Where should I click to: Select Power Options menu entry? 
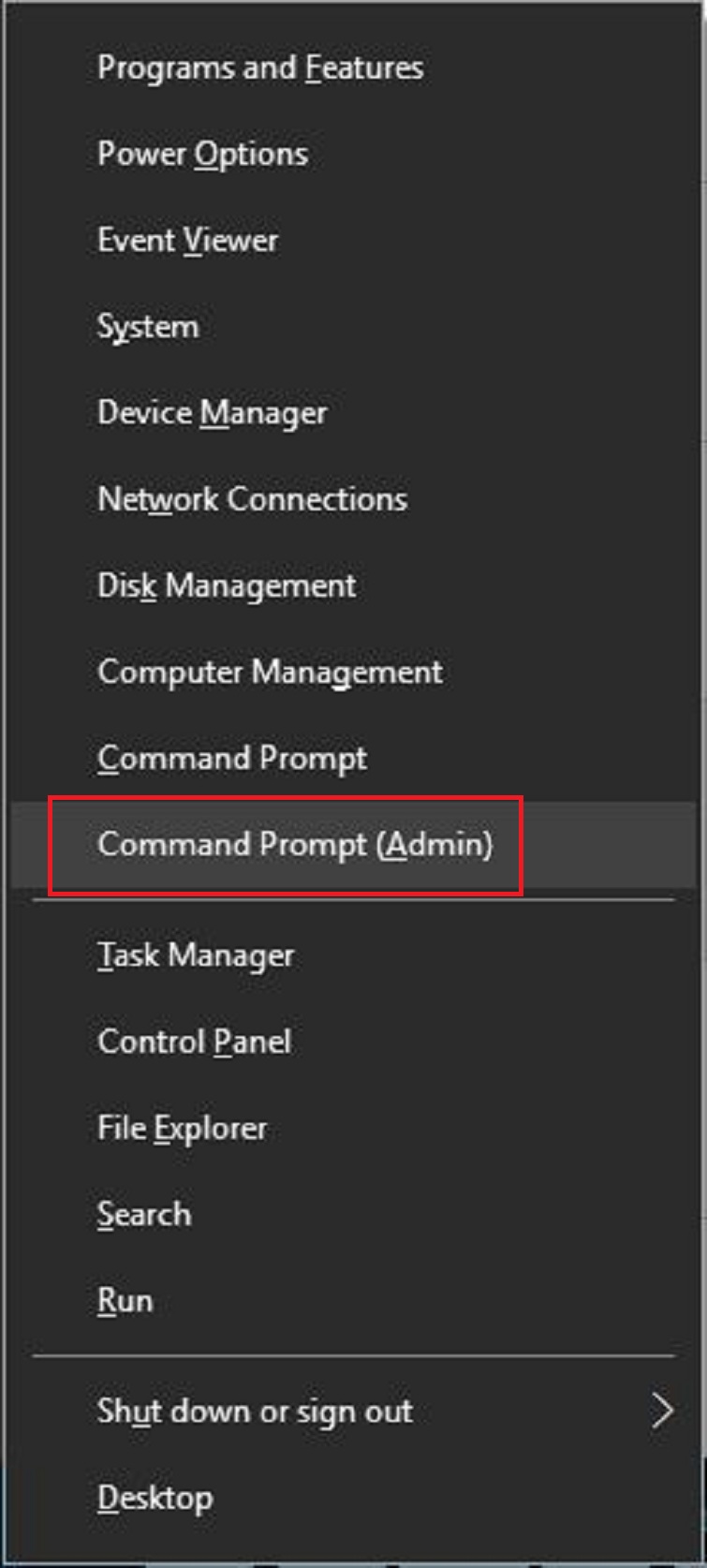click(x=202, y=155)
